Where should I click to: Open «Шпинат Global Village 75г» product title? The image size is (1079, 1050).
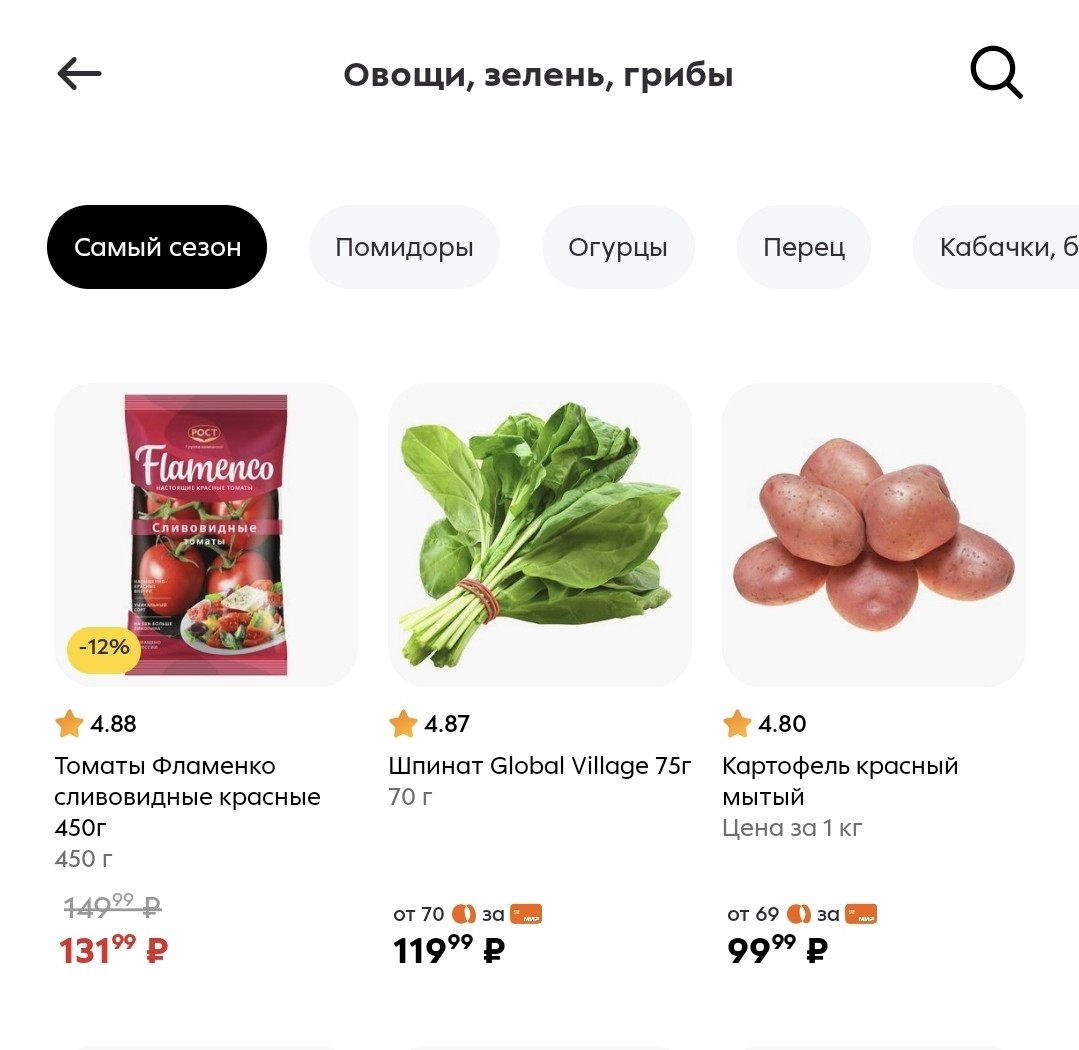540,766
